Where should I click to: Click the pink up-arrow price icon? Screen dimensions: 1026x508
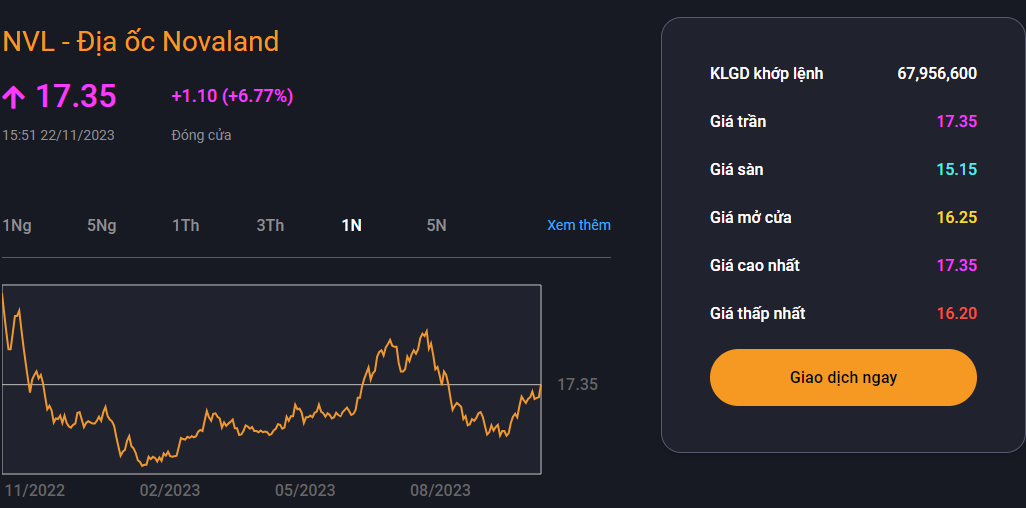click(x=14, y=97)
